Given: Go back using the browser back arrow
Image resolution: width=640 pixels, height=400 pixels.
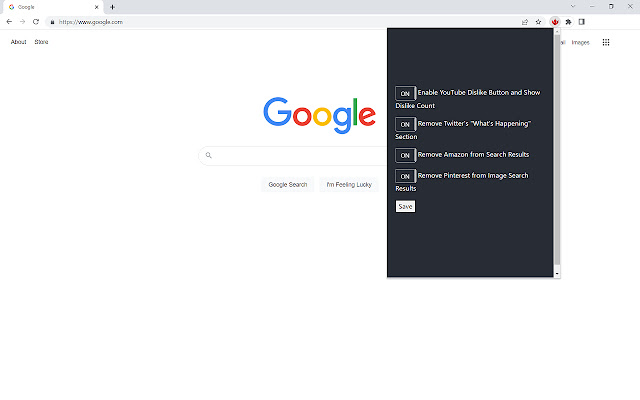Looking at the screenshot, I should point(9,22).
